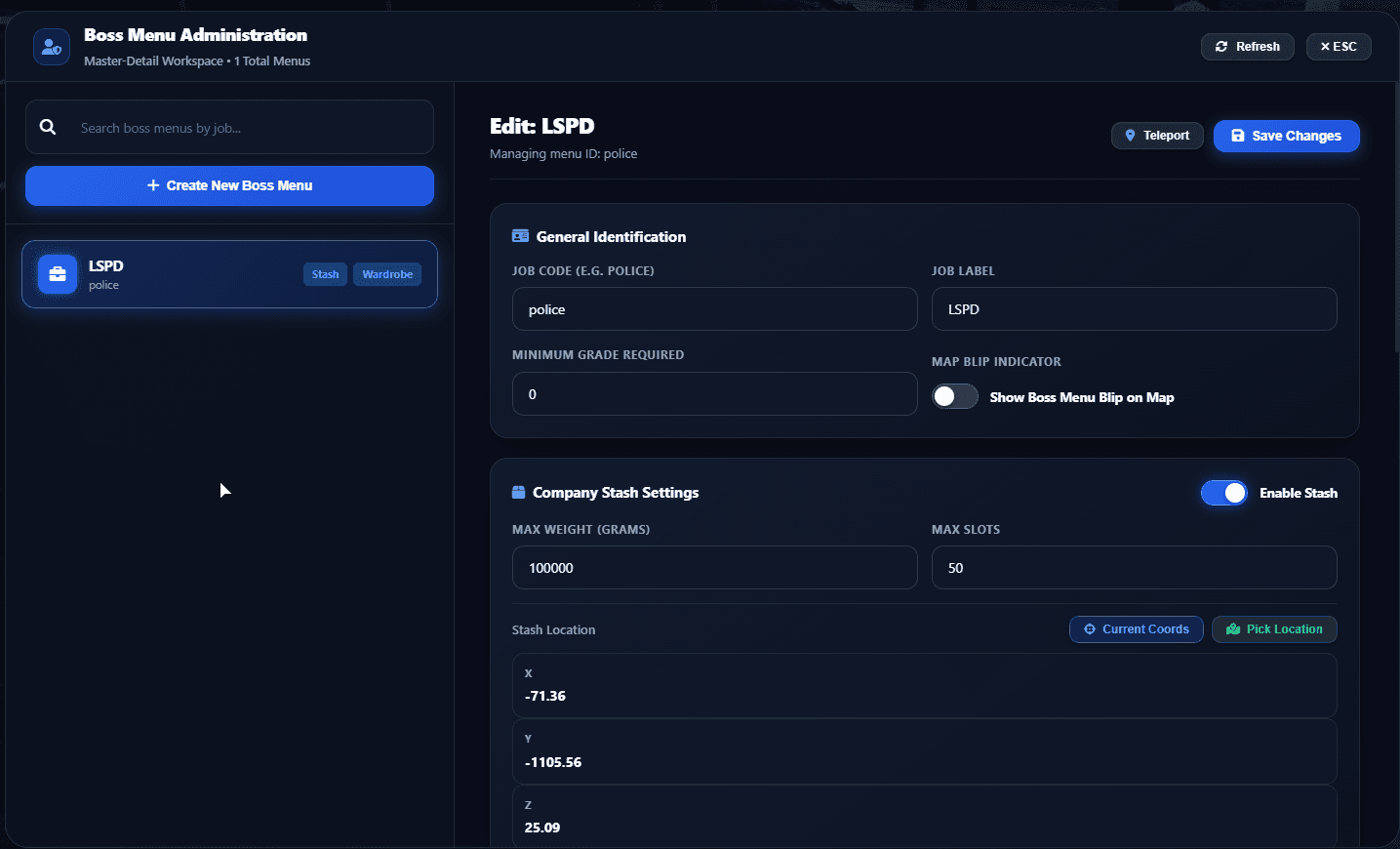This screenshot has width=1400, height=849.
Task: Click the Stash tag on LSPD card
Action: [326, 274]
